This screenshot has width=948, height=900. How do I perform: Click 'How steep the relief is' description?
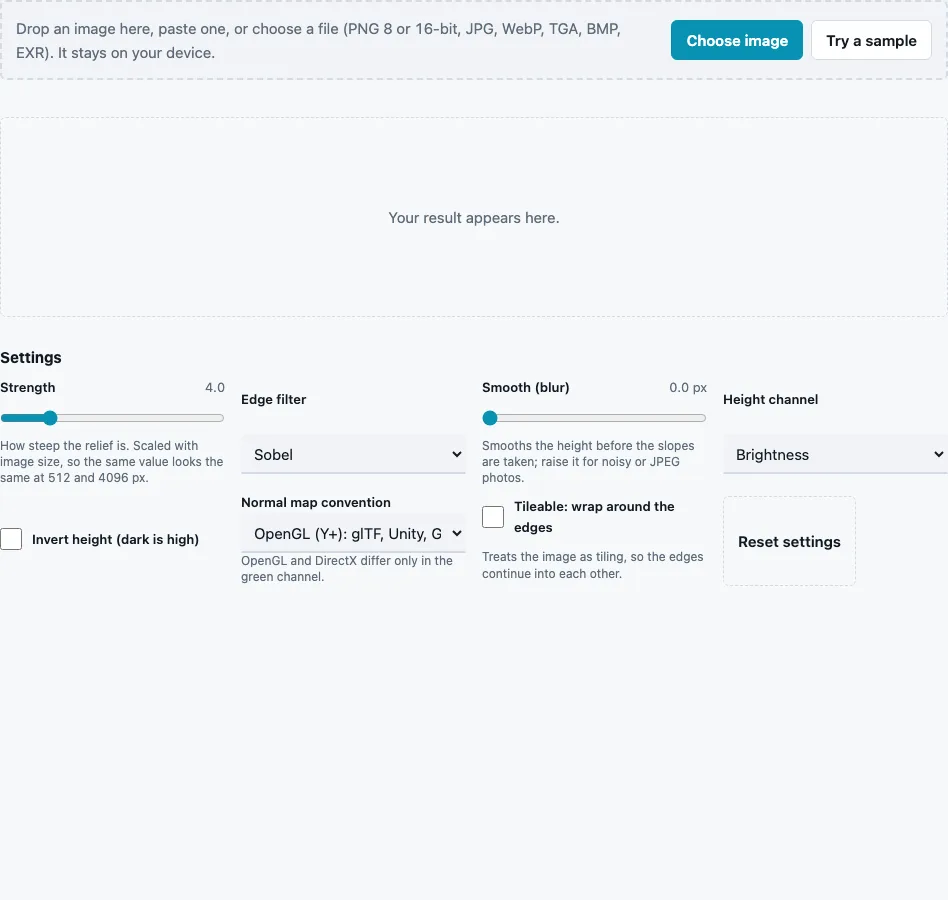tap(112, 461)
